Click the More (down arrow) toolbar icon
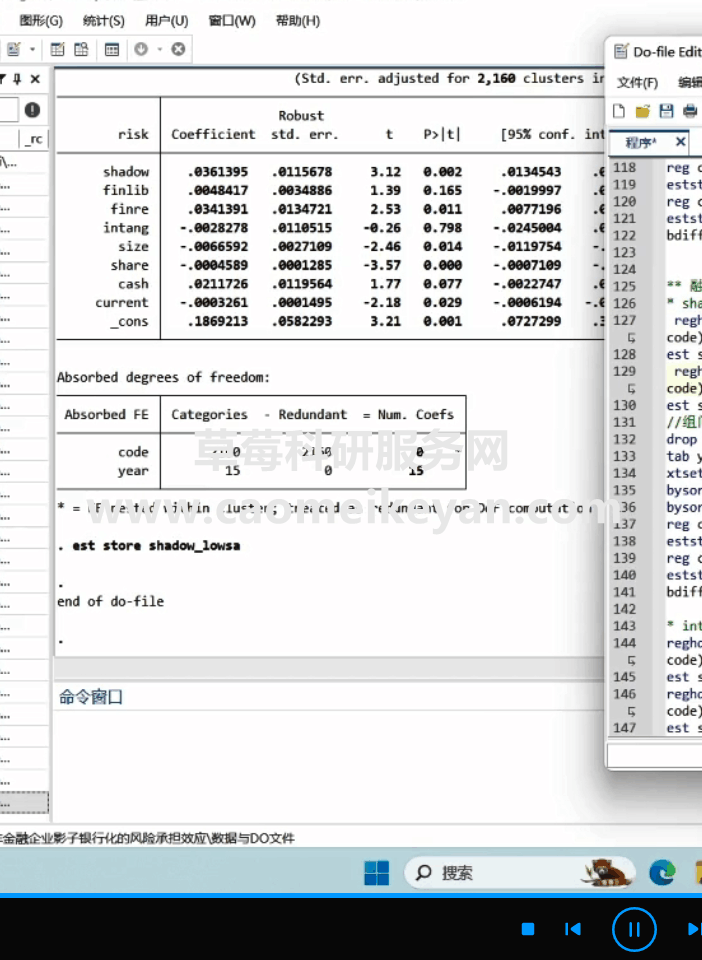The width and height of the screenshot is (702, 960). click(x=141, y=49)
